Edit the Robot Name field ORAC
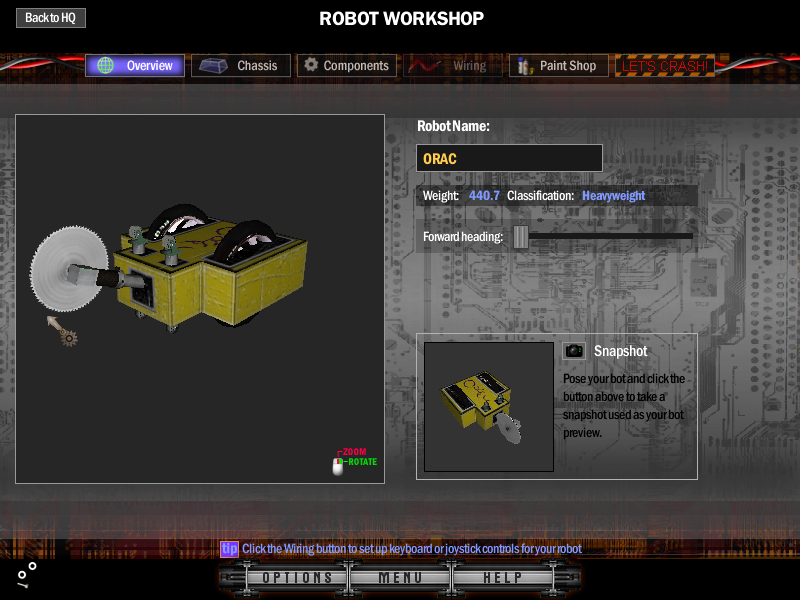 (509, 158)
